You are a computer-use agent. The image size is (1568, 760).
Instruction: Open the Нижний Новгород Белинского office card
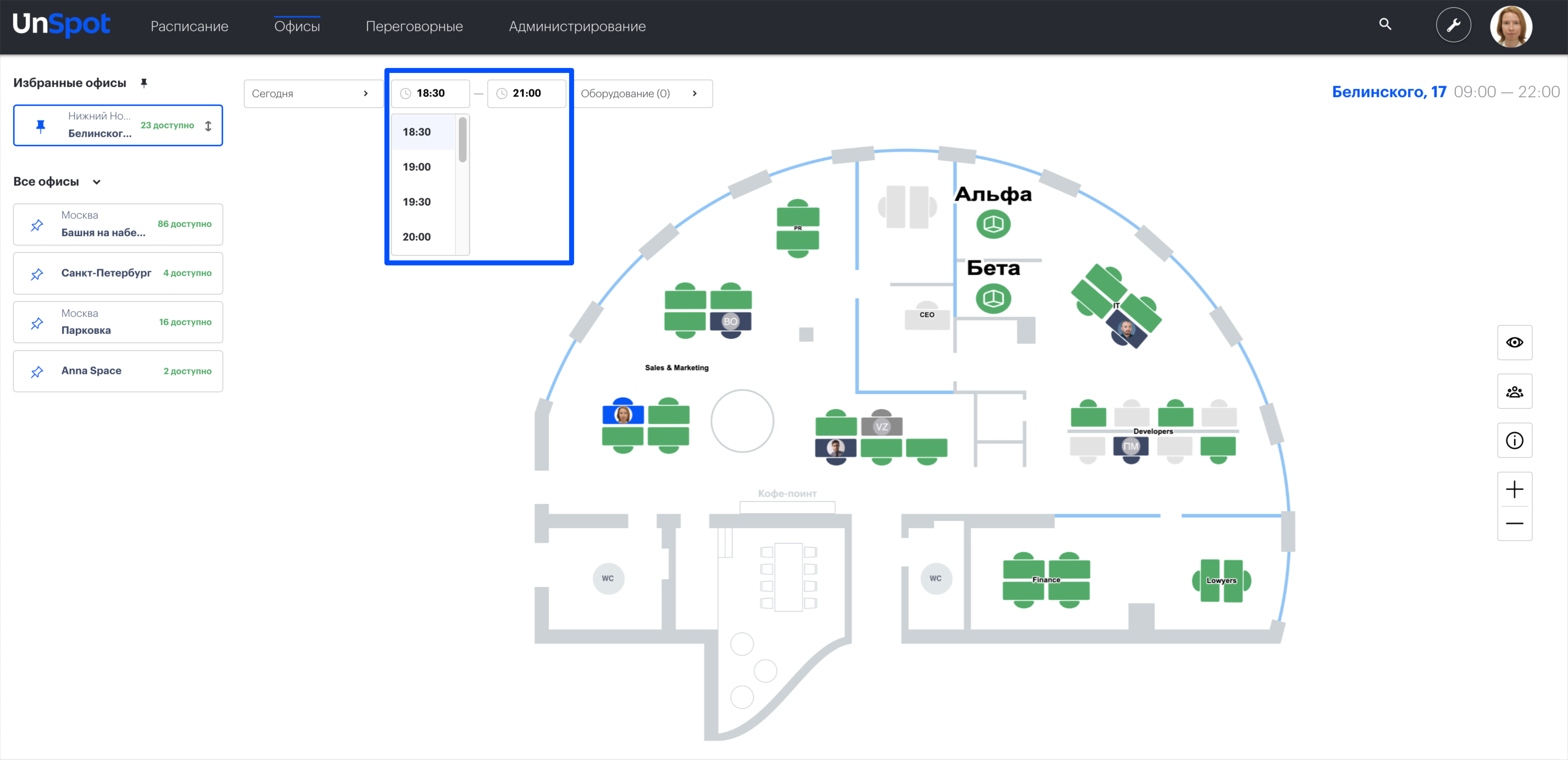(x=118, y=125)
